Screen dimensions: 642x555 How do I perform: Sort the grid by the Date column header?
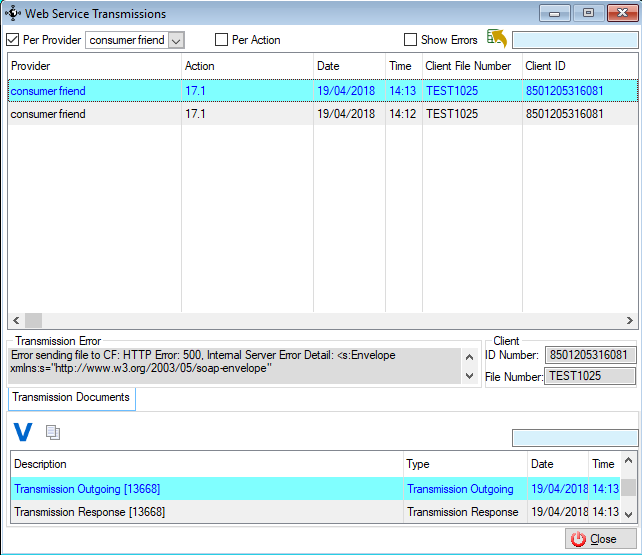(348, 66)
